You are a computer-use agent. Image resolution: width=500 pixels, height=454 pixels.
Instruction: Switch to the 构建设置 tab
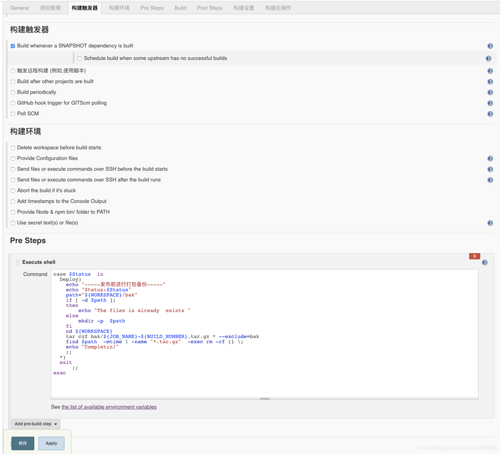coord(244,8)
